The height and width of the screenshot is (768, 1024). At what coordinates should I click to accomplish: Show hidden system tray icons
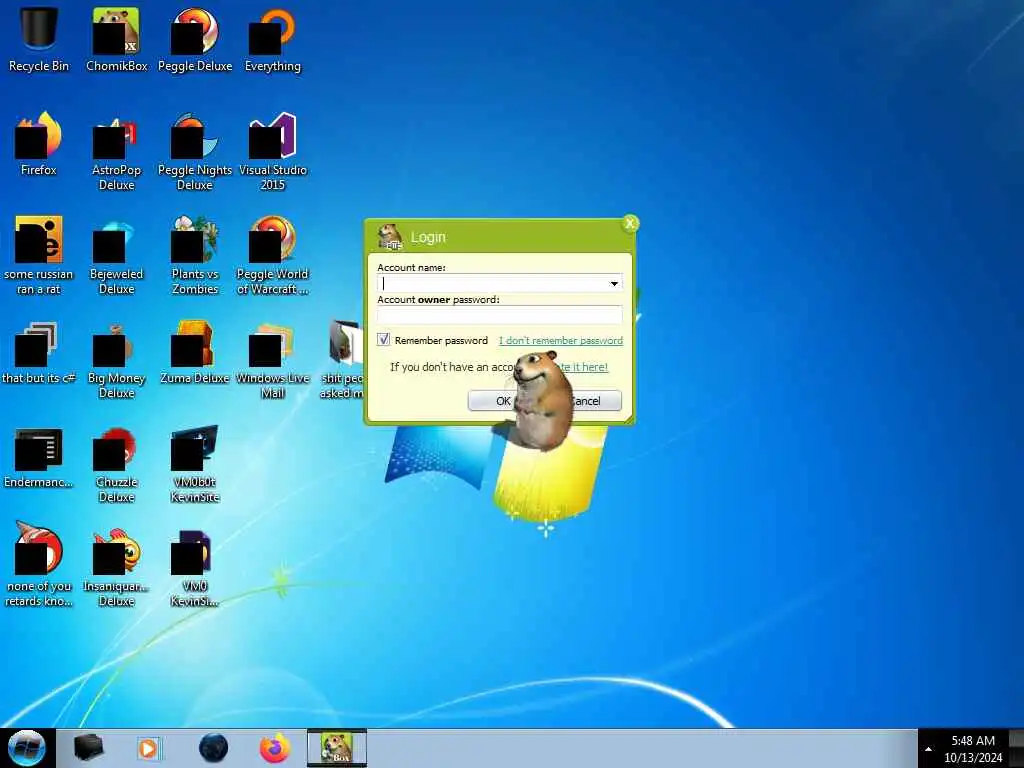[928, 749]
